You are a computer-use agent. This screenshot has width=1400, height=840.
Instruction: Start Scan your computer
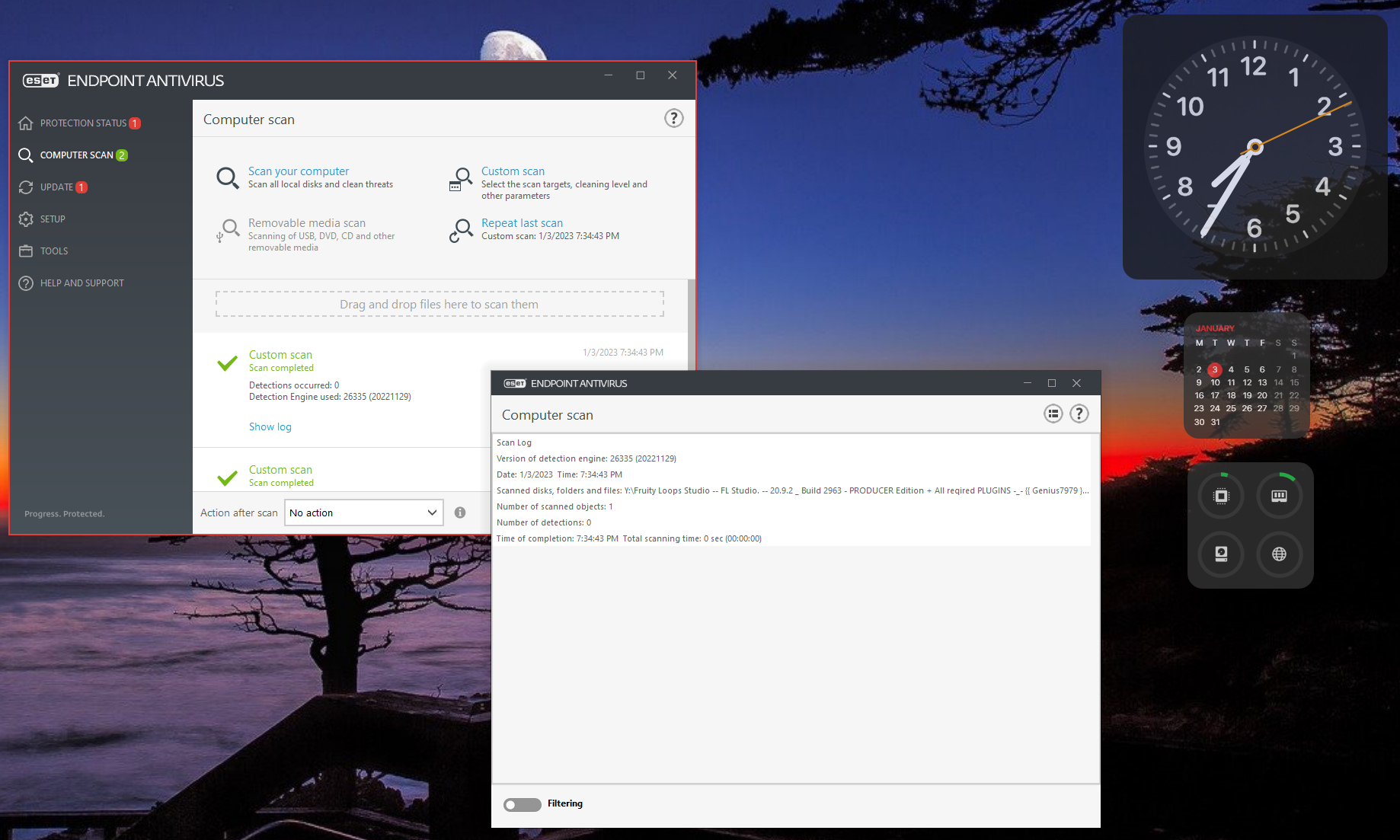click(x=299, y=171)
